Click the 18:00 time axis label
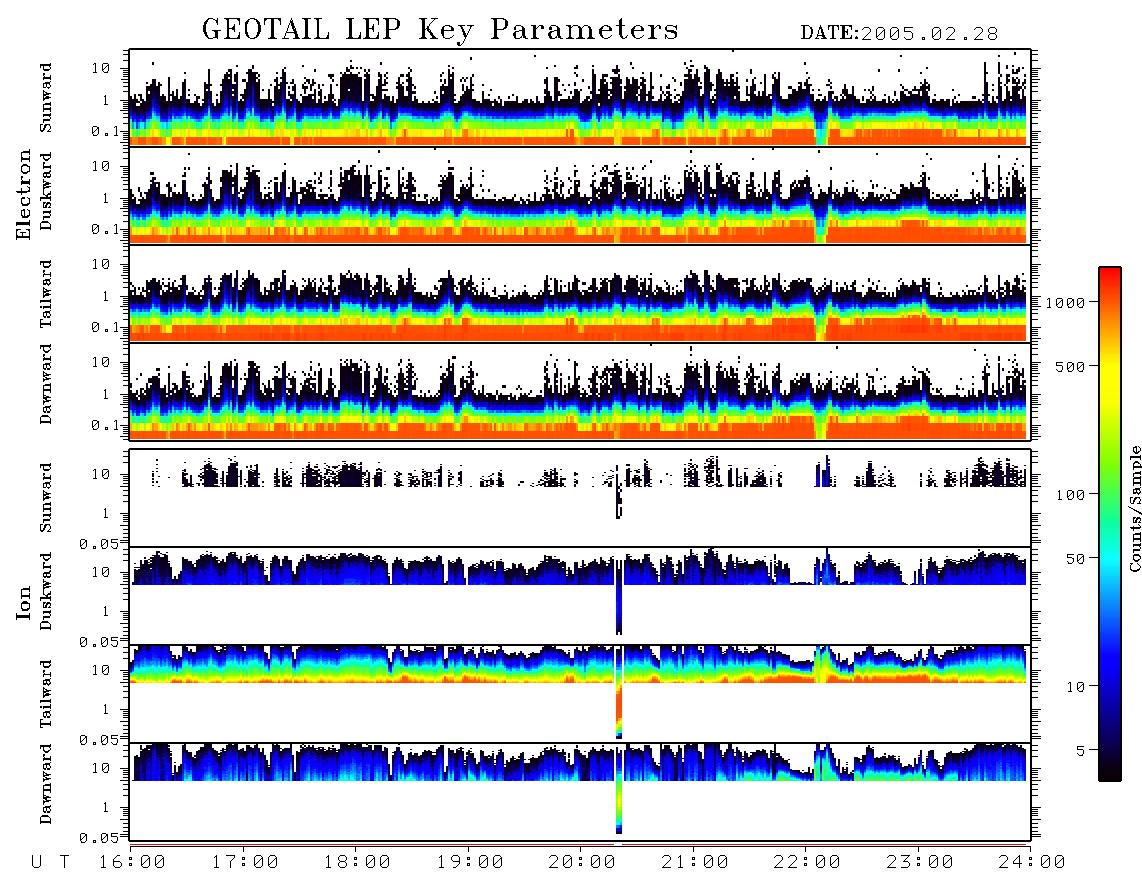 [x=357, y=862]
